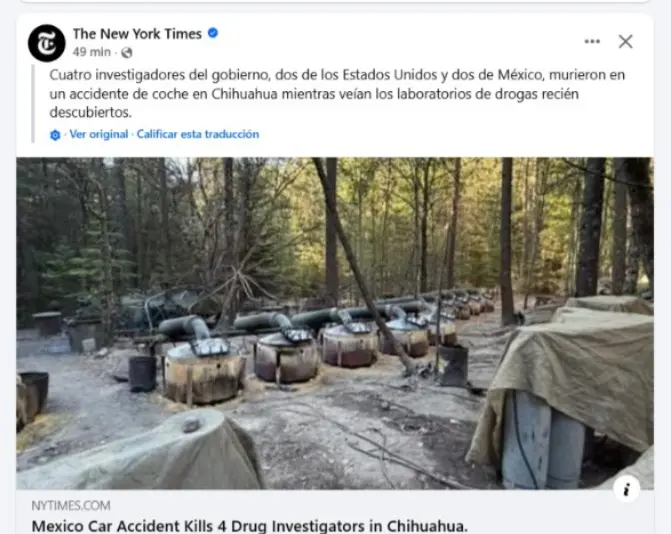Dismiss the post with the X button

click(626, 42)
